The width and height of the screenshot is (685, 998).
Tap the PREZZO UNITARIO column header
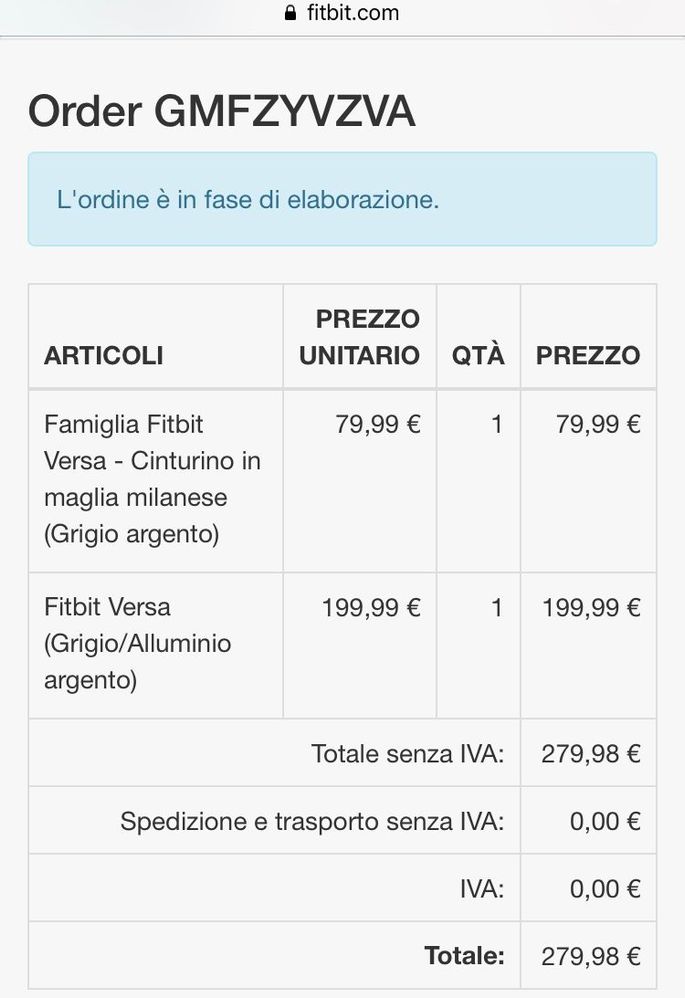360,337
